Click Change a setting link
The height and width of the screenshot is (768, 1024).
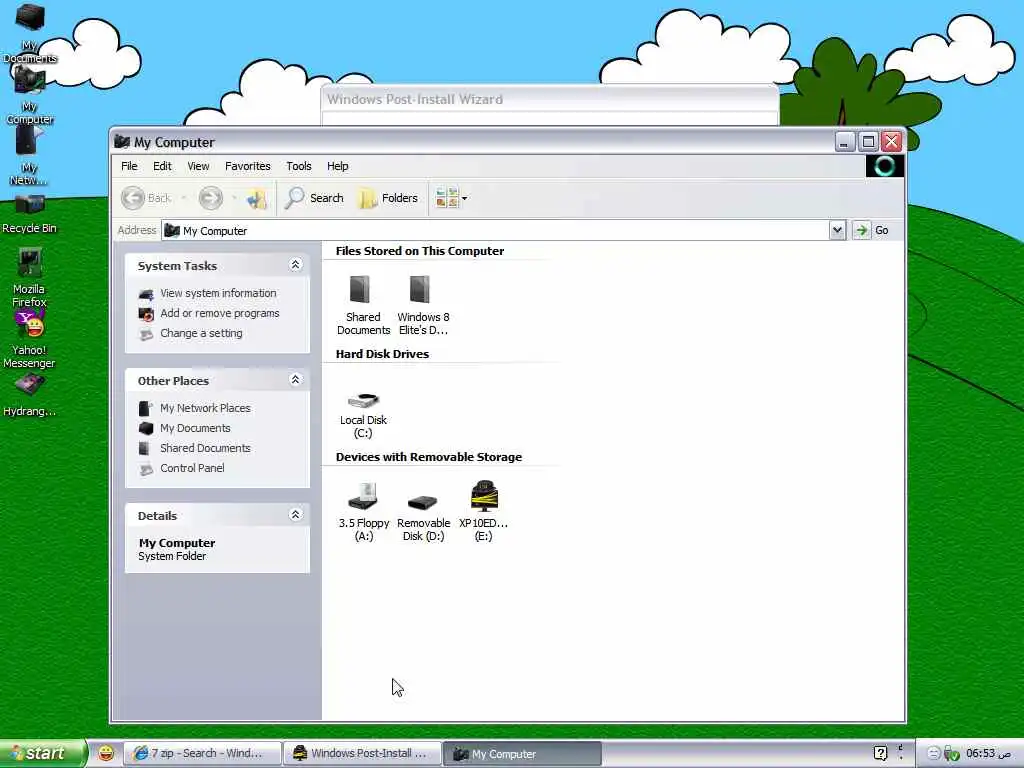click(201, 333)
